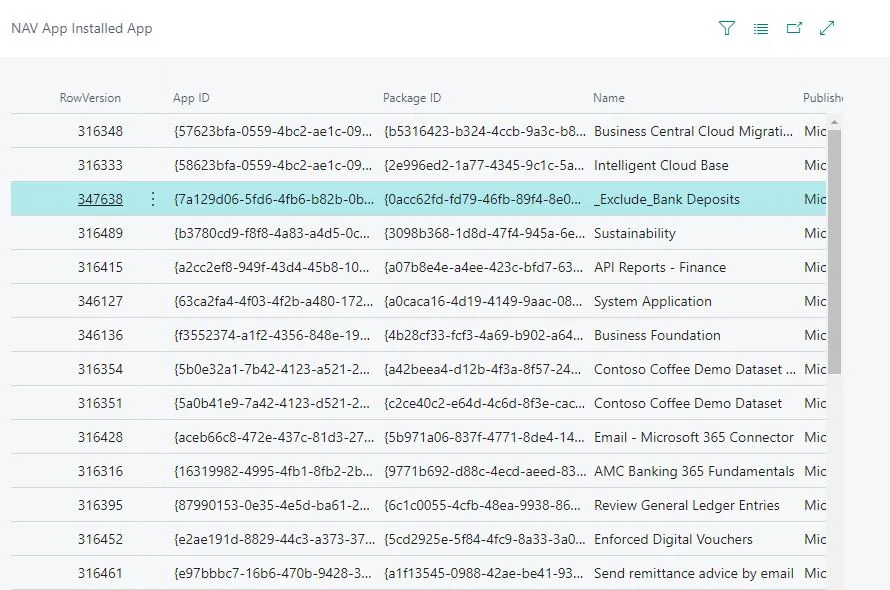Open the Publisher column header

[x=822, y=98]
